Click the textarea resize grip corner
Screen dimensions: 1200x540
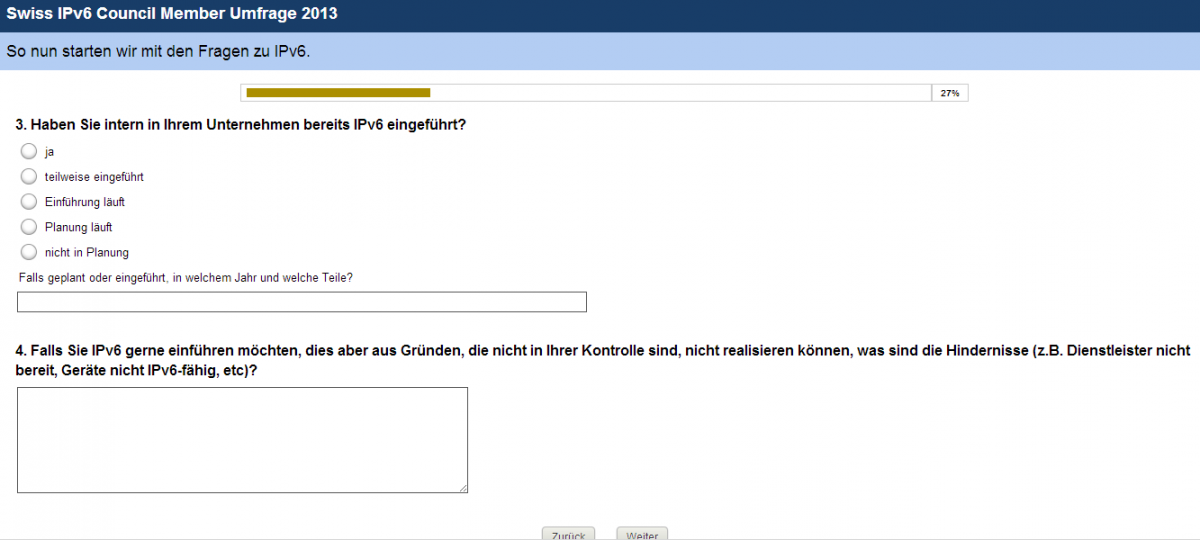[x=463, y=488]
